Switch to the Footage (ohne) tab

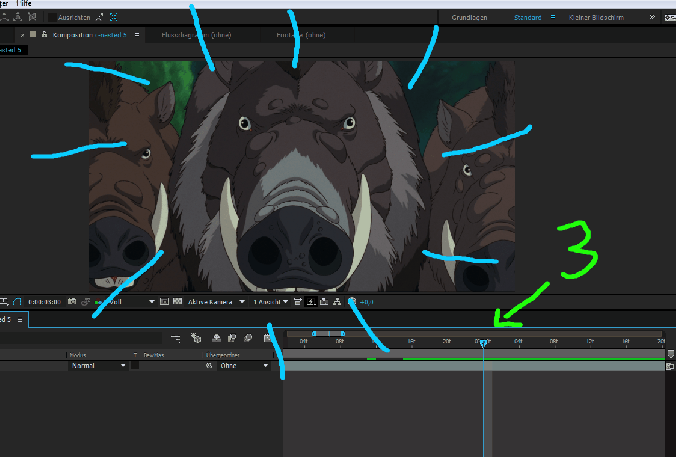300,35
